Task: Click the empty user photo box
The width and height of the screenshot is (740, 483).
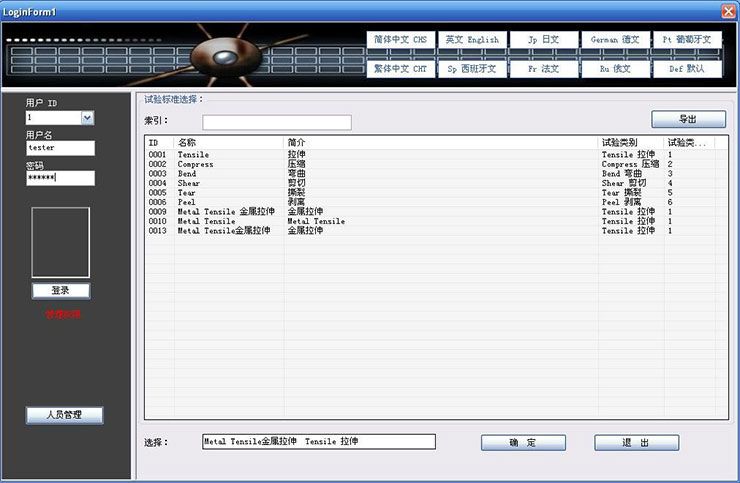Action: 61,242
